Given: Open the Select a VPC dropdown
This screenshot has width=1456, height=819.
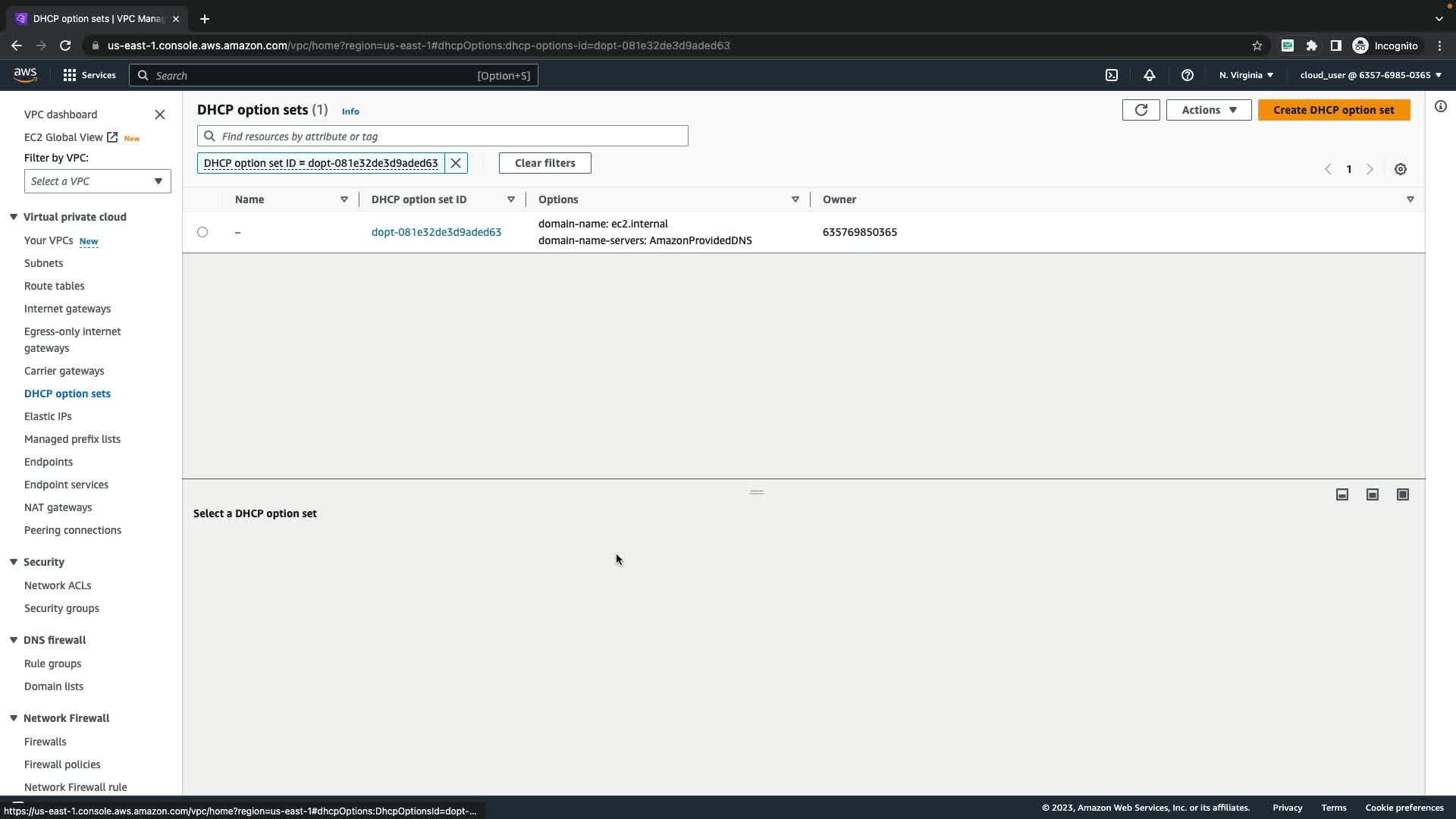Looking at the screenshot, I should tap(97, 181).
